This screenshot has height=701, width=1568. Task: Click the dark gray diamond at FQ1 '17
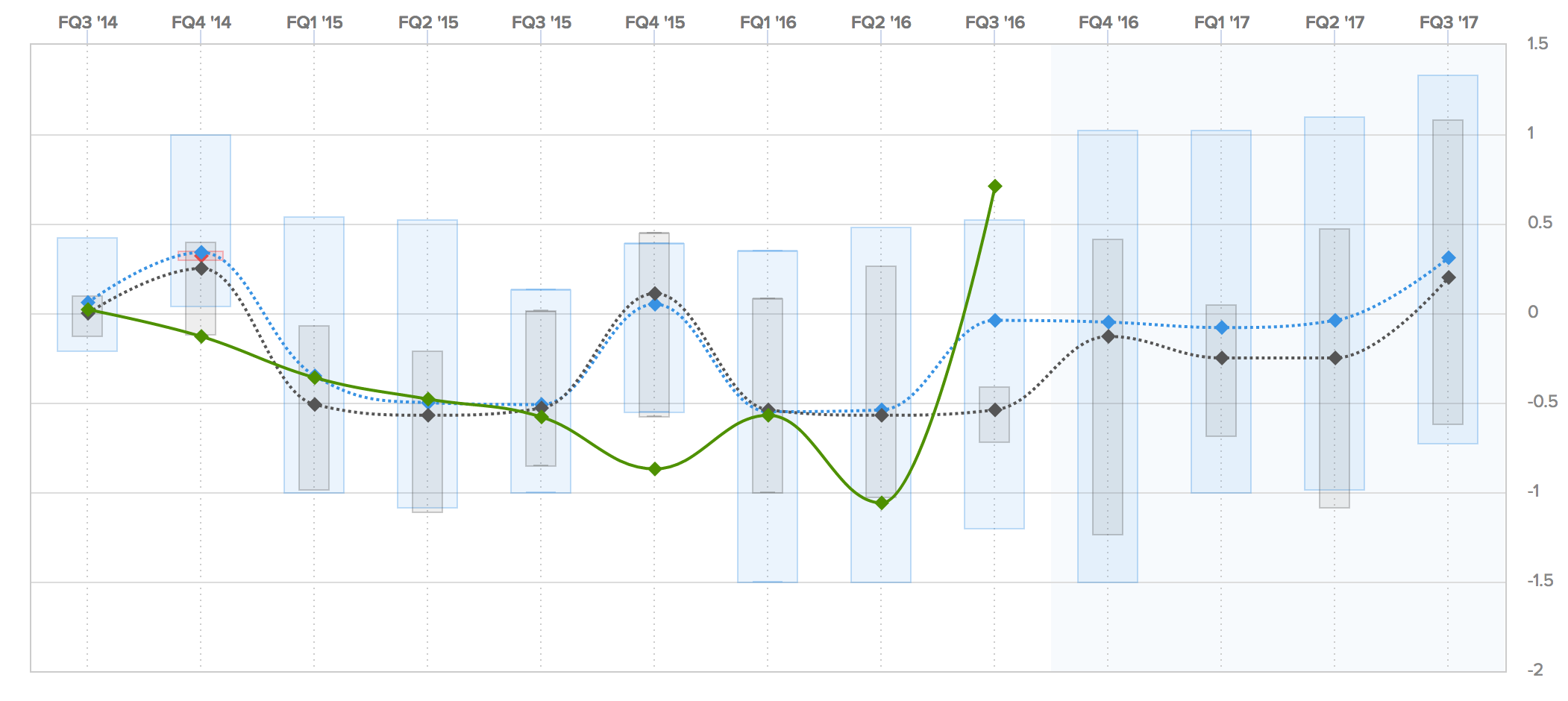[x=1222, y=358]
